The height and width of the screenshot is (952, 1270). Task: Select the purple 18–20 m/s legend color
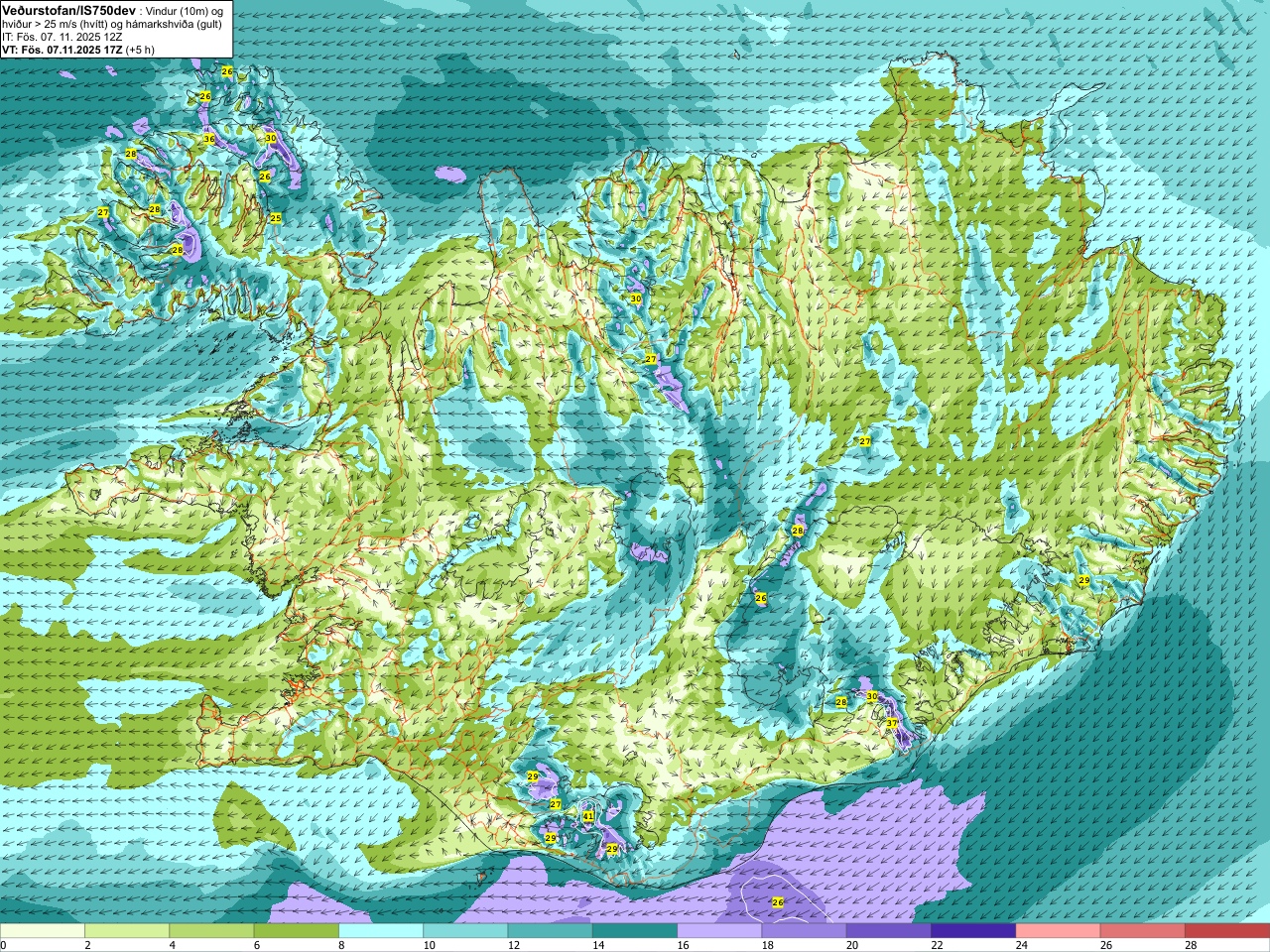pos(805,931)
